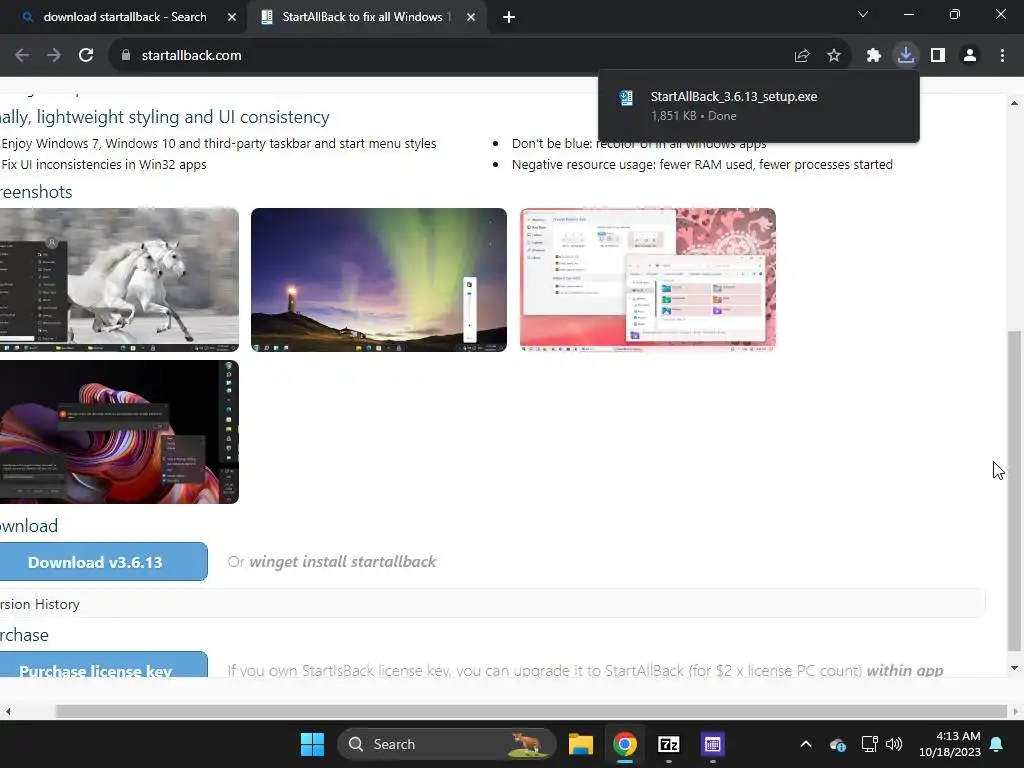This screenshot has width=1024, height=768.
Task: Open notifications via the bell icon
Action: [997, 744]
